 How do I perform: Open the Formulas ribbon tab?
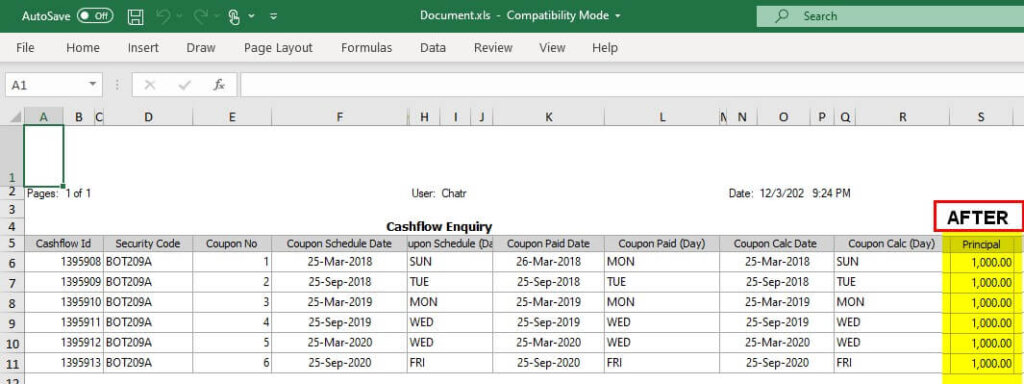point(366,48)
